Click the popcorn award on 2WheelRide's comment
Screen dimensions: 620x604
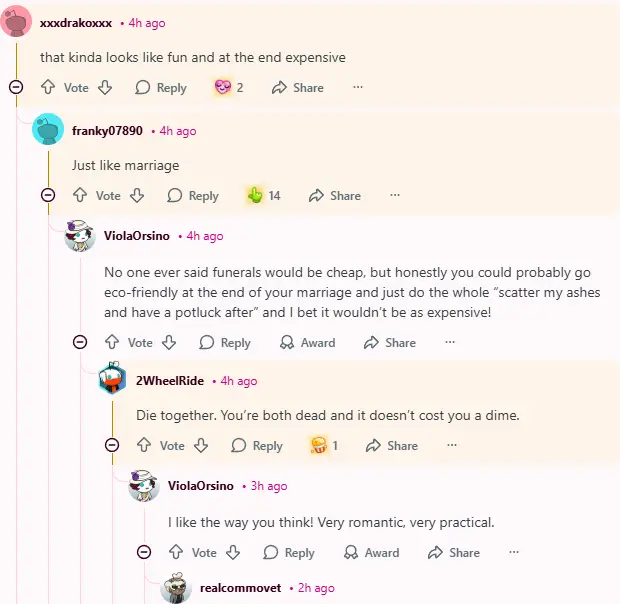[x=319, y=446]
